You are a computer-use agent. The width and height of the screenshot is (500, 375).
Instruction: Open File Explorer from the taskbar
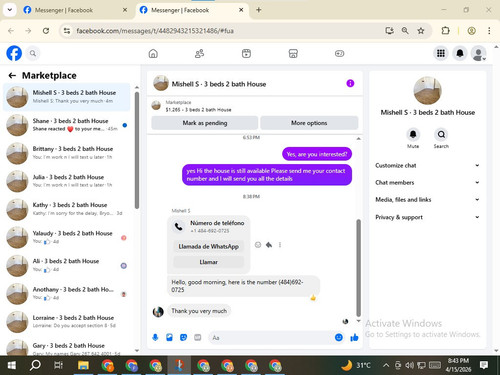[x=83, y=365]
